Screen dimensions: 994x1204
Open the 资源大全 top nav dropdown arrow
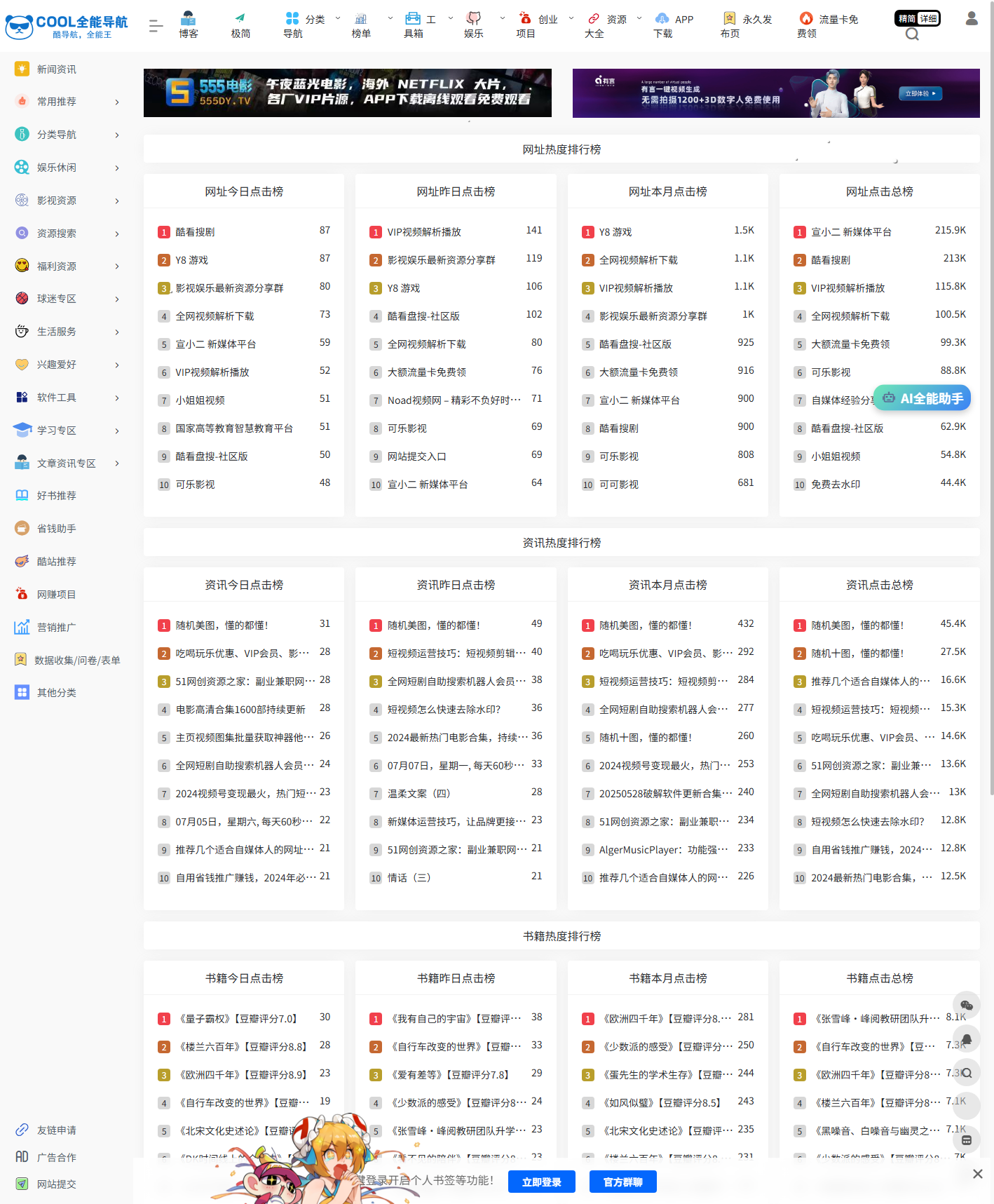[x=639, y=19]
